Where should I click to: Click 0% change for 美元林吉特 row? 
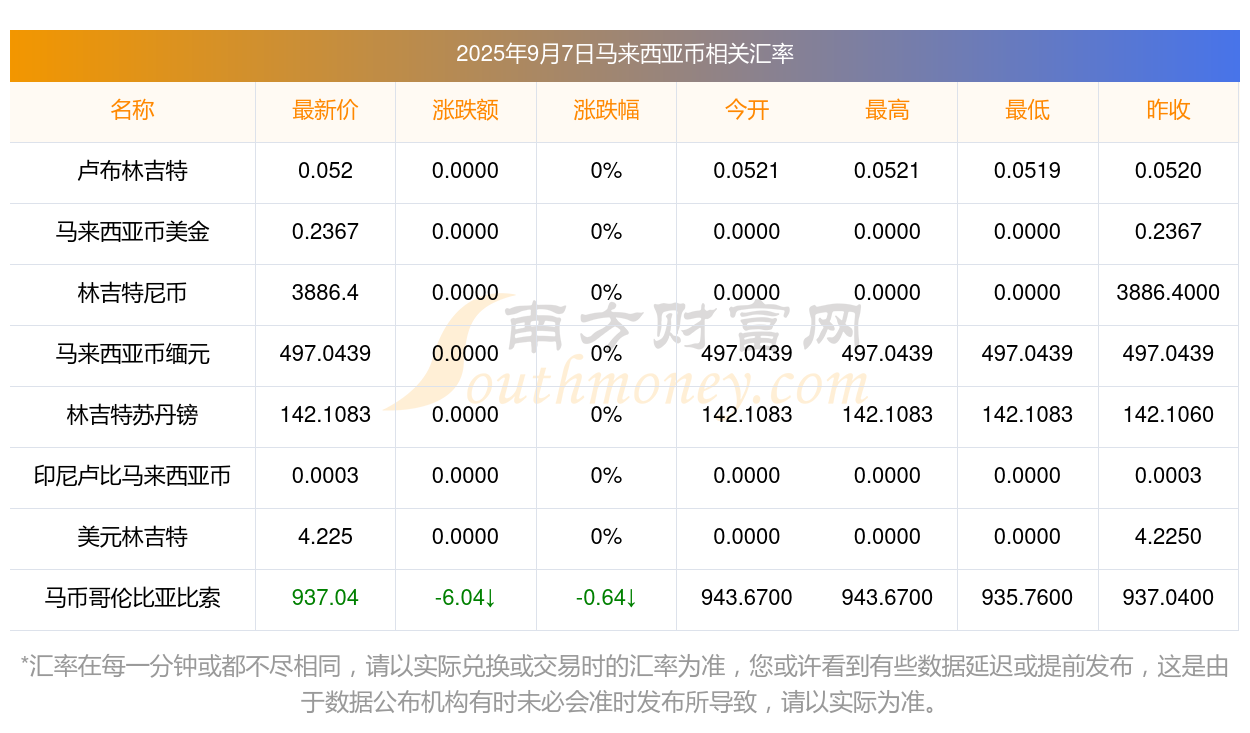click(606, 537)
